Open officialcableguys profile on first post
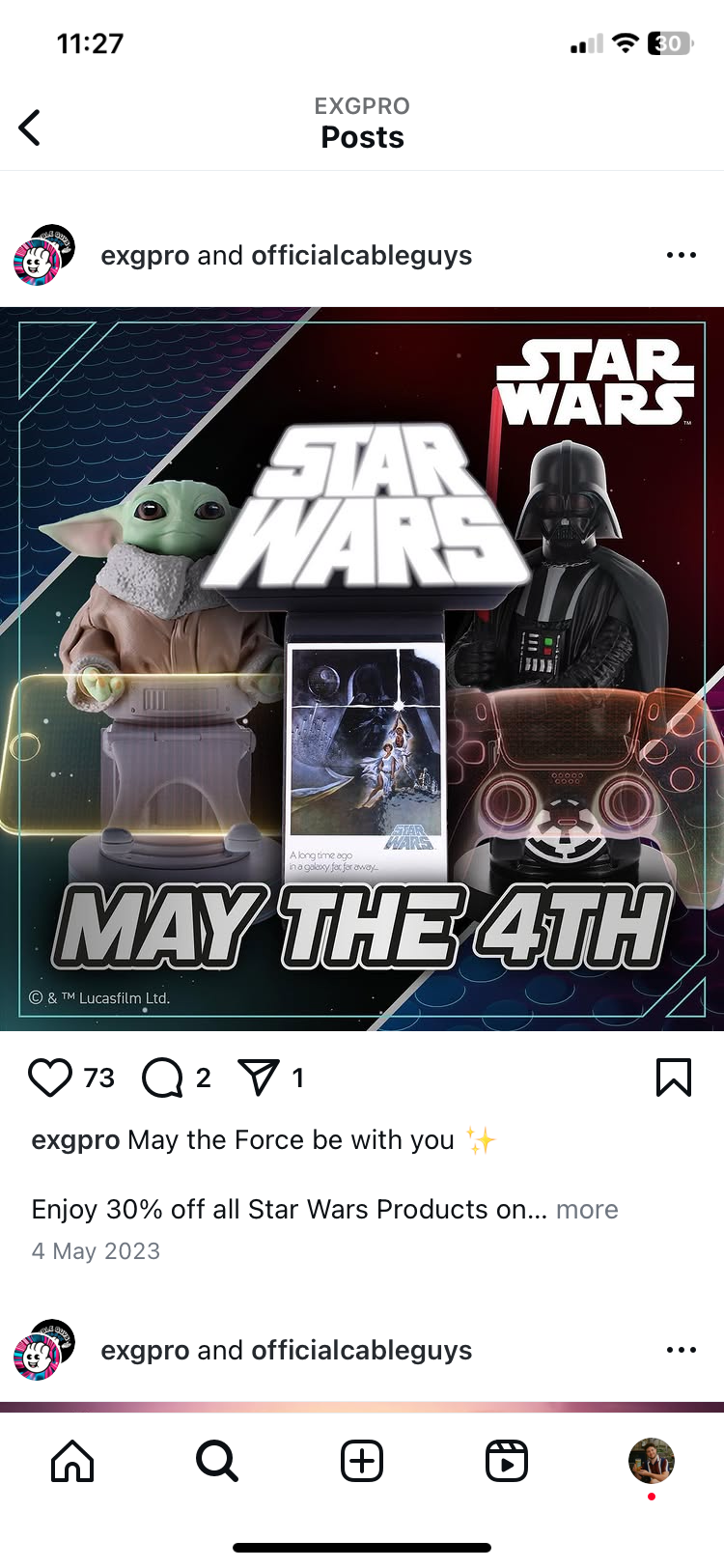724x1568 pixels. [362, 256]
